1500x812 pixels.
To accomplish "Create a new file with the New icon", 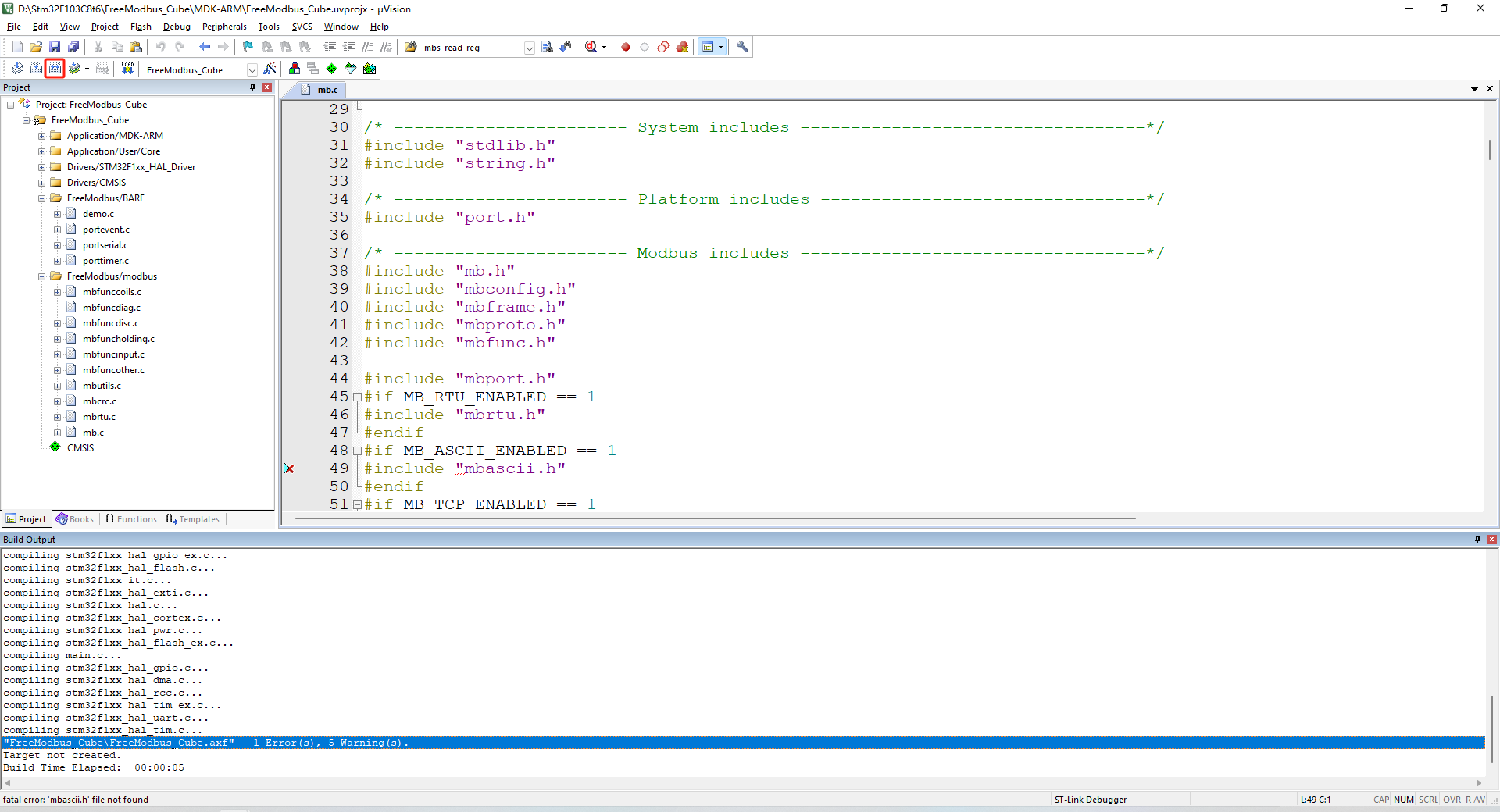I will pos(17,47).
